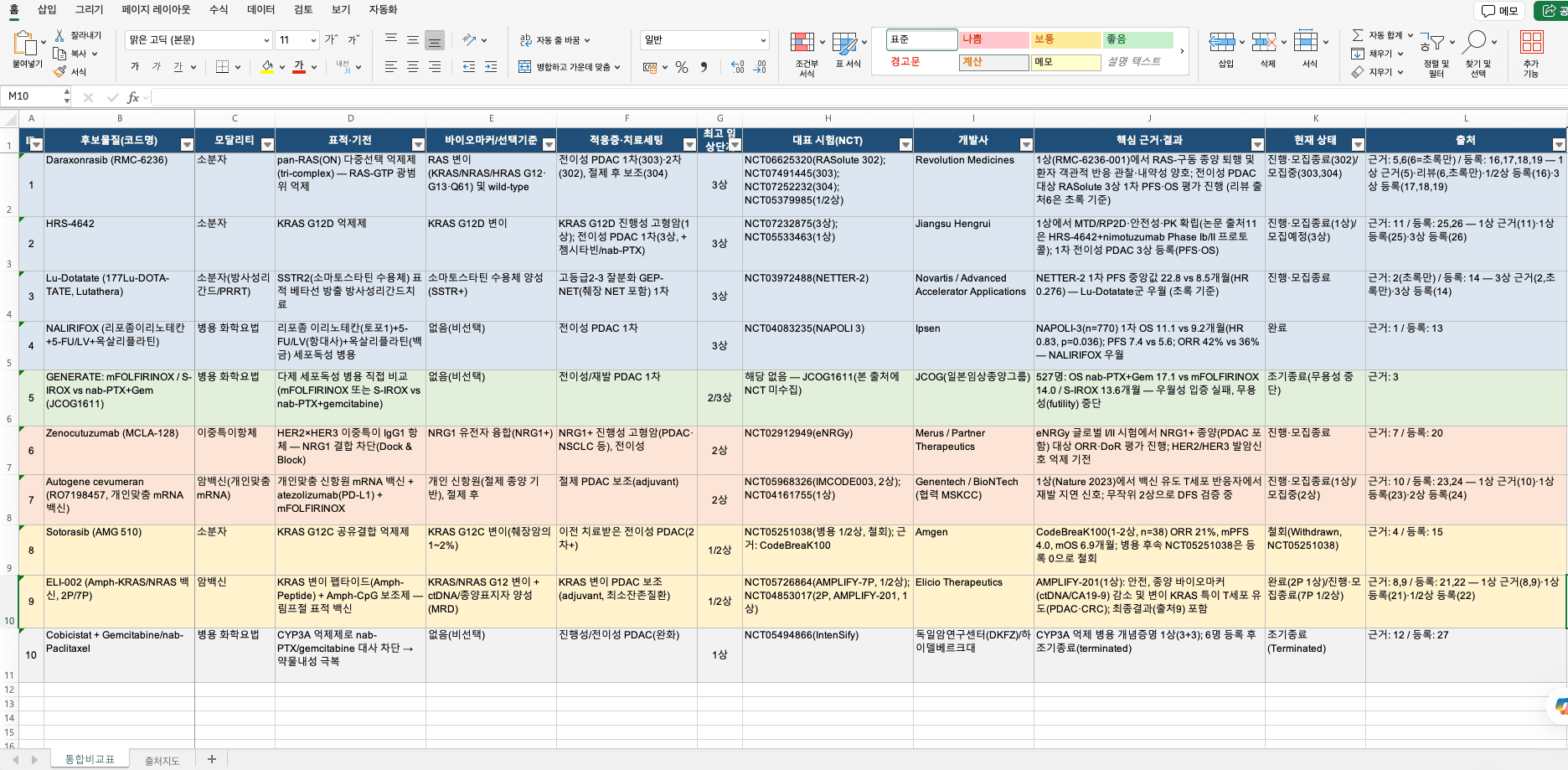Screen dimensions: 1568x770
Task: Expand the cell styles gallery arrow
Action: click(x=1182, y=51)
